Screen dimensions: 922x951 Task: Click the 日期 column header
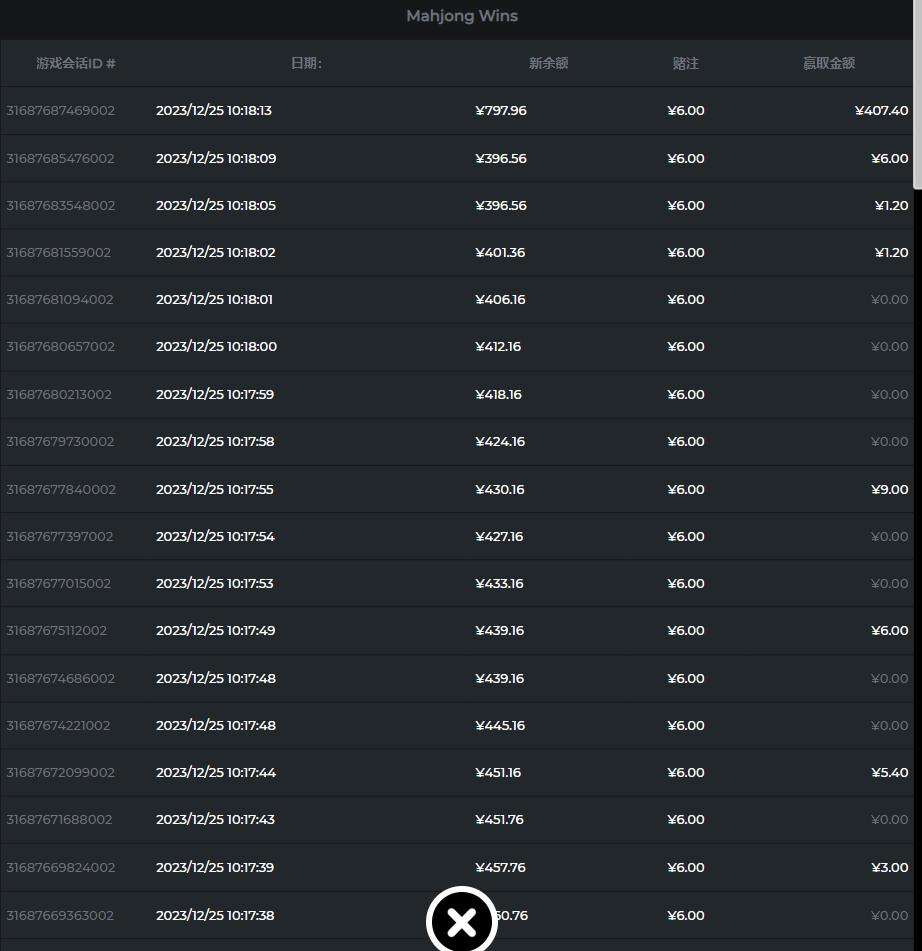click(306, 63)
